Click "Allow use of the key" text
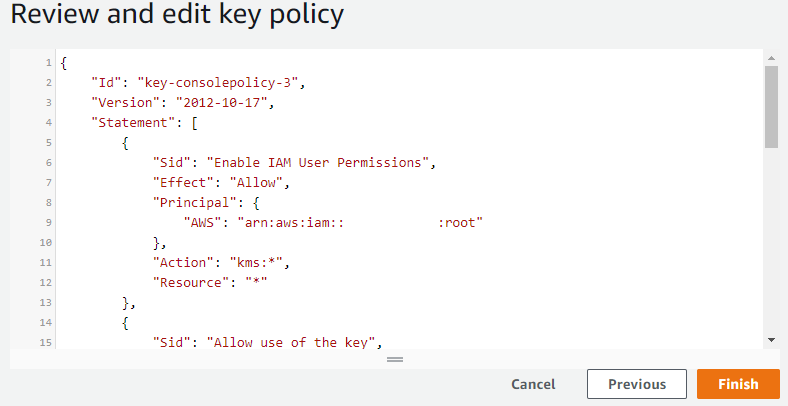This screenshot has width=788, height=406. tap(294, 343)
